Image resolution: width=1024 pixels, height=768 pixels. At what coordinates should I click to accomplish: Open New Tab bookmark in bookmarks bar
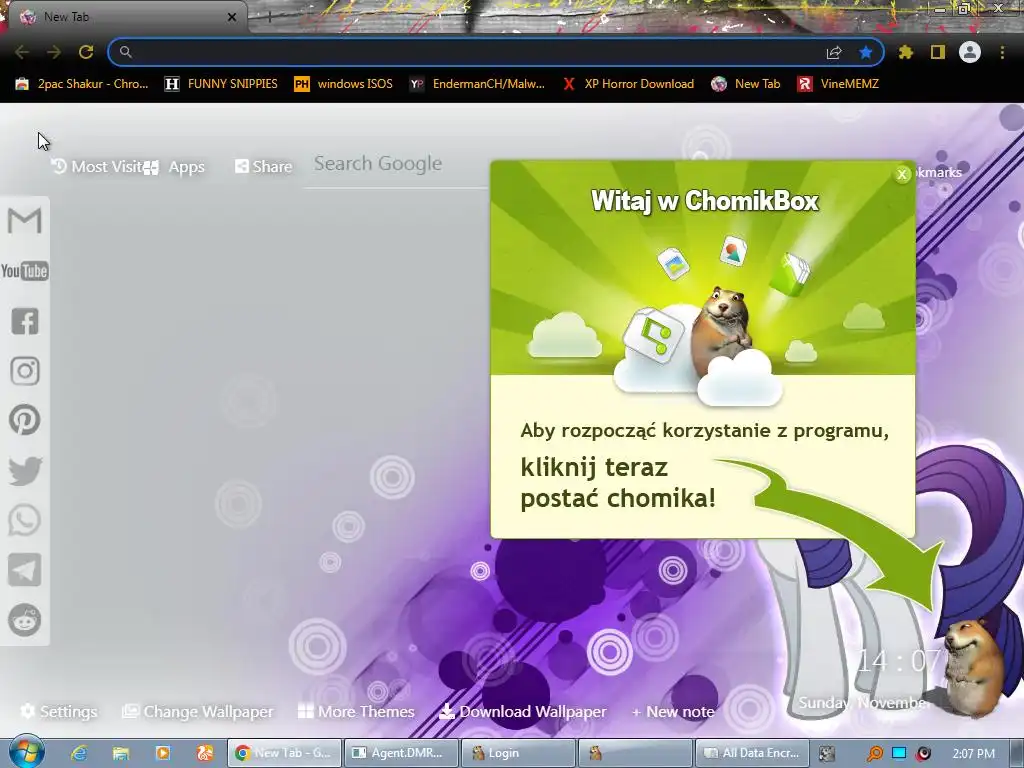[x=746, y=84]
